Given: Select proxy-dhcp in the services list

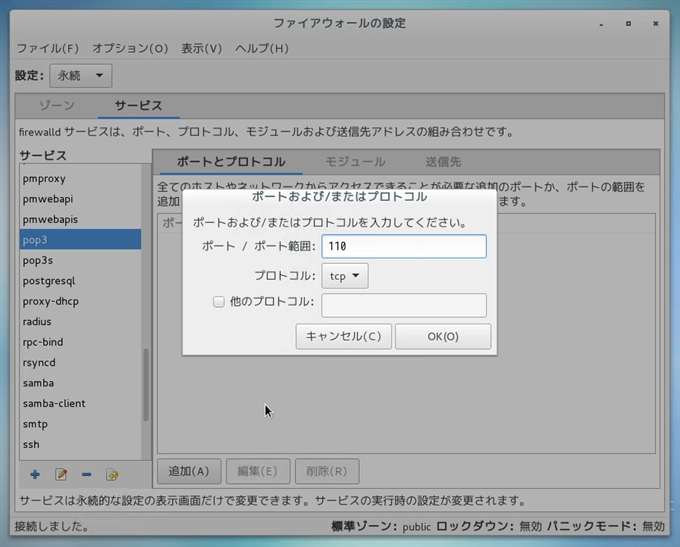Looking at the screenshot, I should coord(80,301).
